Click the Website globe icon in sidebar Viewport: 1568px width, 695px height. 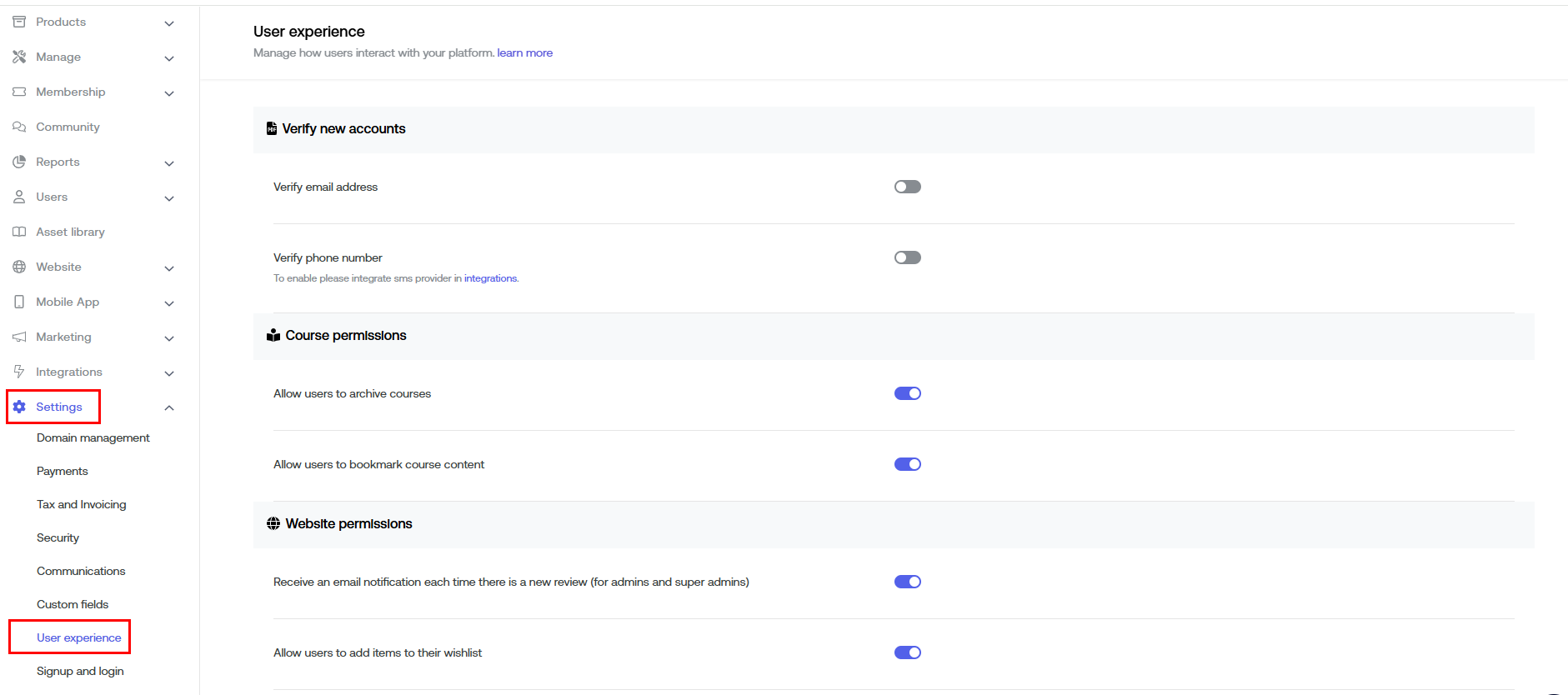[19, 267]
